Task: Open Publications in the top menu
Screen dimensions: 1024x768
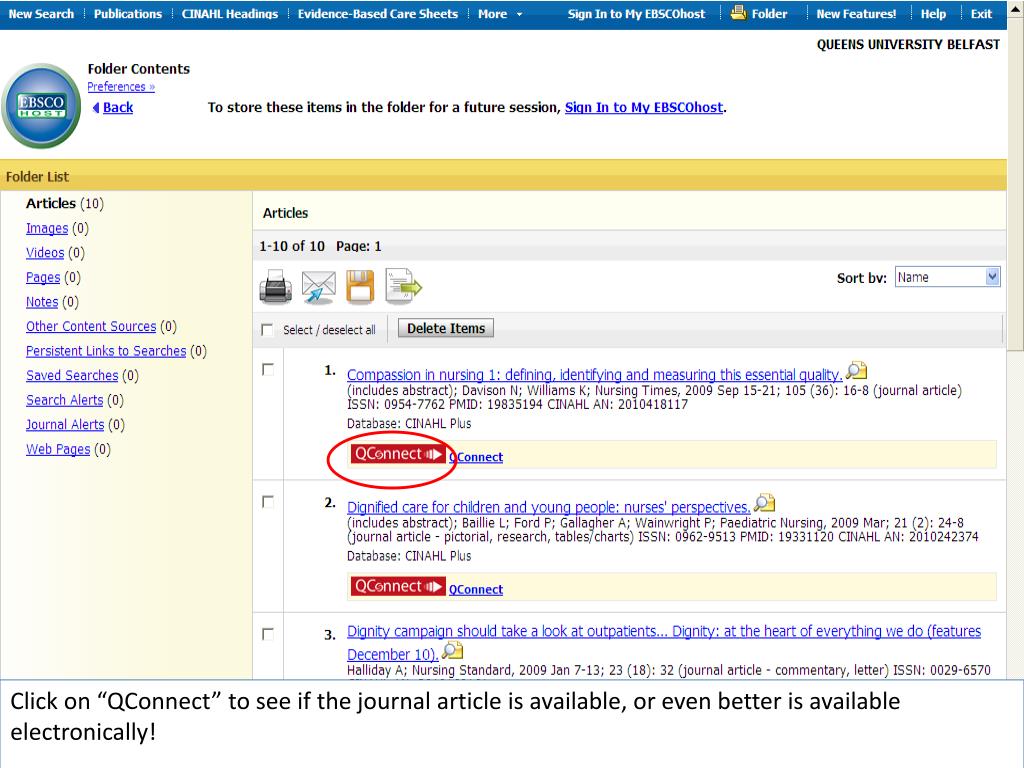Action: coord(127,14)
